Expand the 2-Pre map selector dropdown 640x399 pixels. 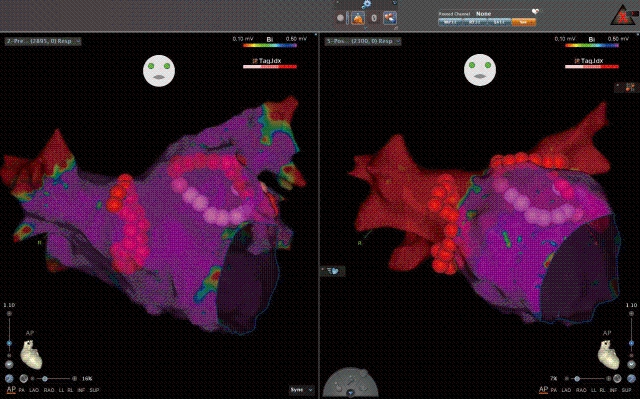(x=43, y=41)
